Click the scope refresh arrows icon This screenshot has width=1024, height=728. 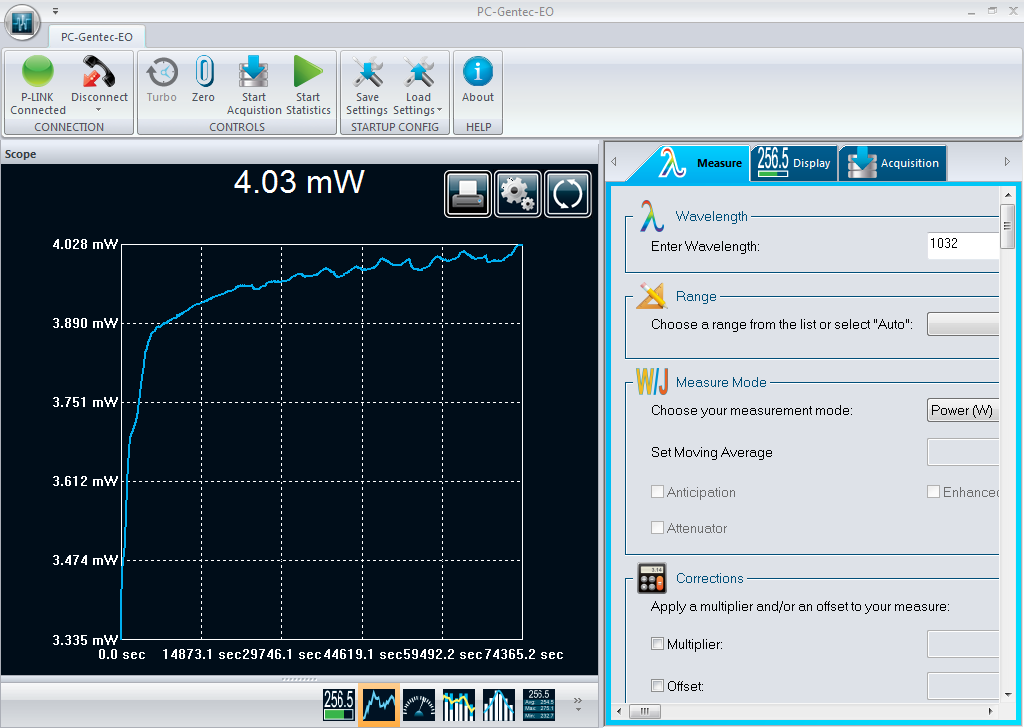[x=567, y=193]
